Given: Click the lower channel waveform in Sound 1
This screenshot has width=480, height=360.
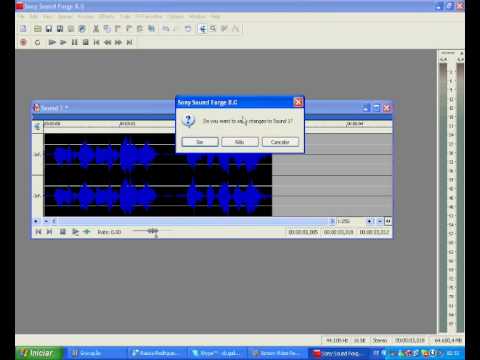Looking at the screenshot, I should pyautogui.click(x=158, y=196).
